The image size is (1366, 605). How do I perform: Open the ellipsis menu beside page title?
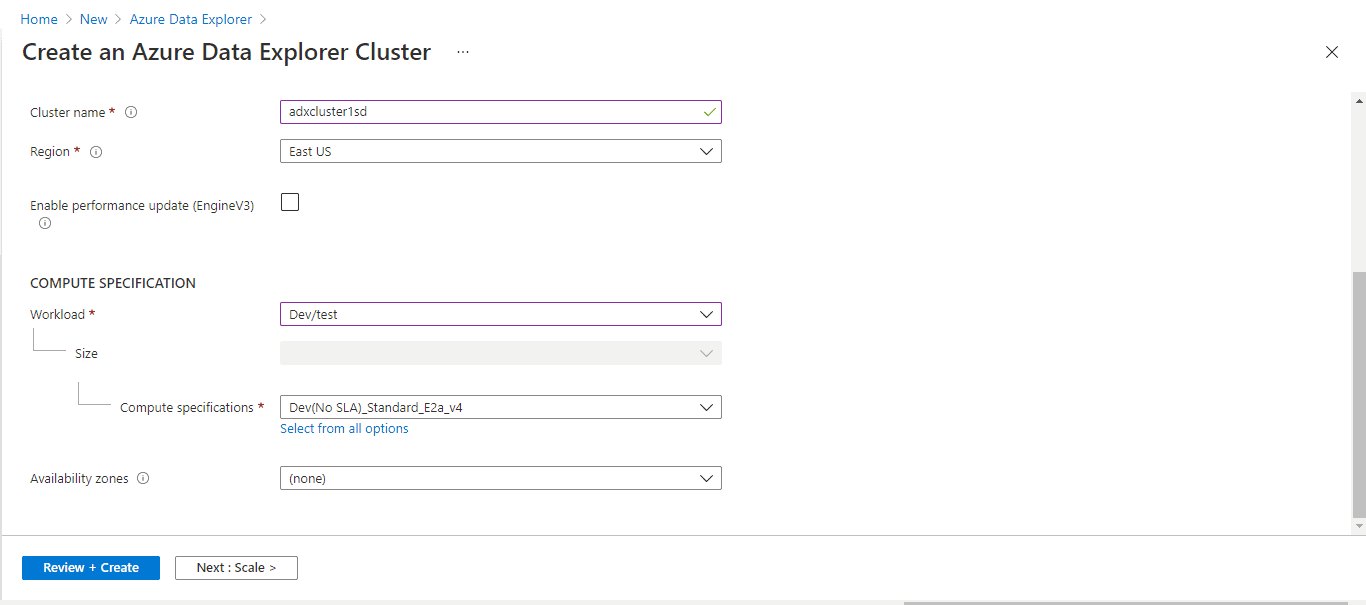coord(463,52)
